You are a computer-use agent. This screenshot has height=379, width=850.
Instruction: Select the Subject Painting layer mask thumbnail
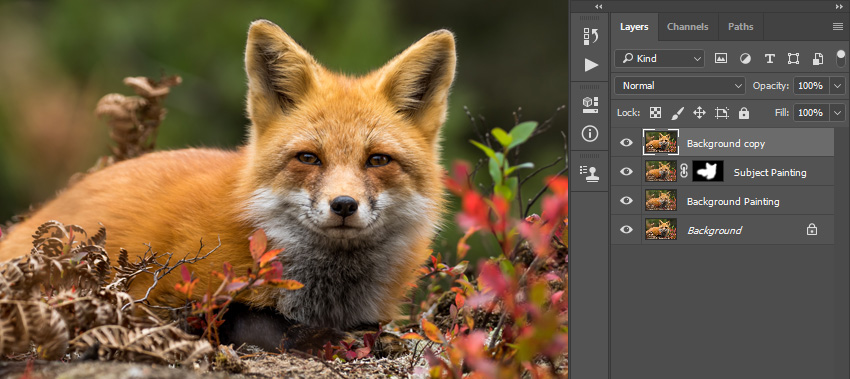tap(707, 171)
